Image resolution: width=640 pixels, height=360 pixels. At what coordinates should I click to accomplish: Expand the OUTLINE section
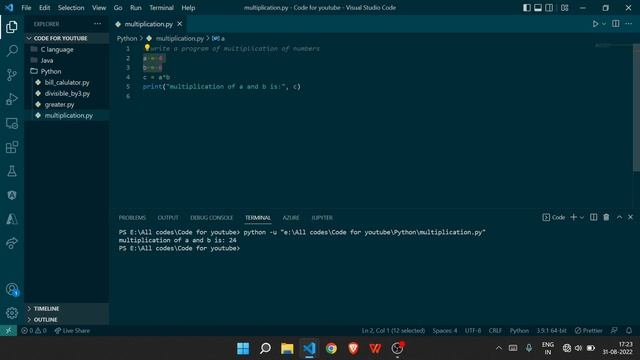(x=67, y=320)
